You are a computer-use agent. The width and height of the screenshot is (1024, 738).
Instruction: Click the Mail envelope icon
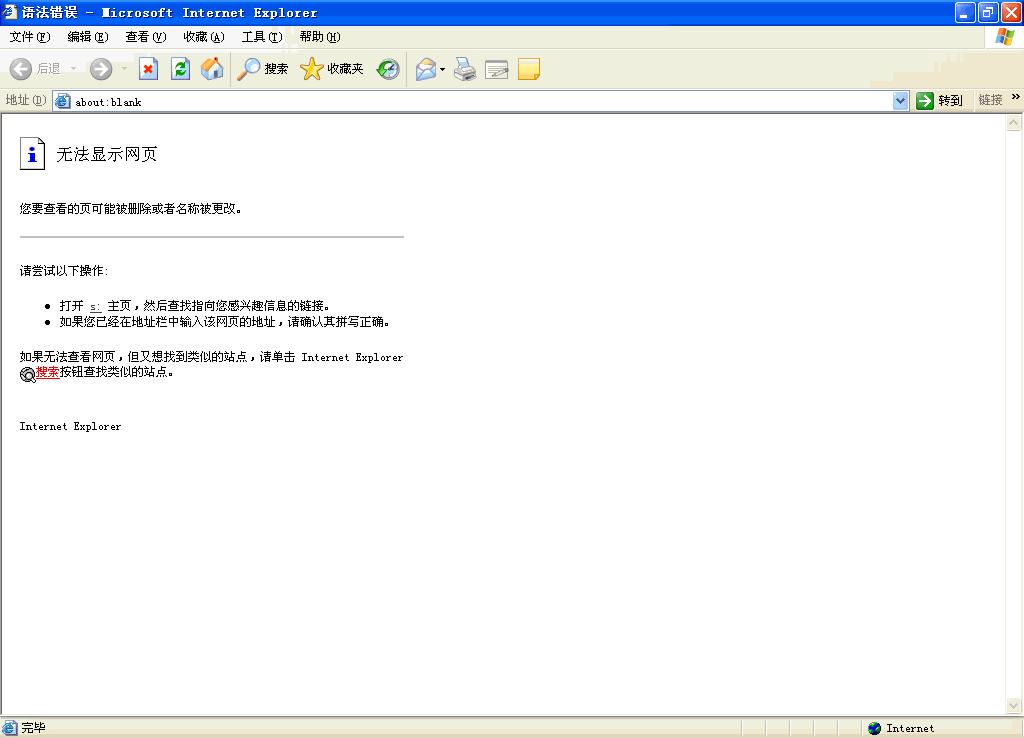[x=425, y=69]
